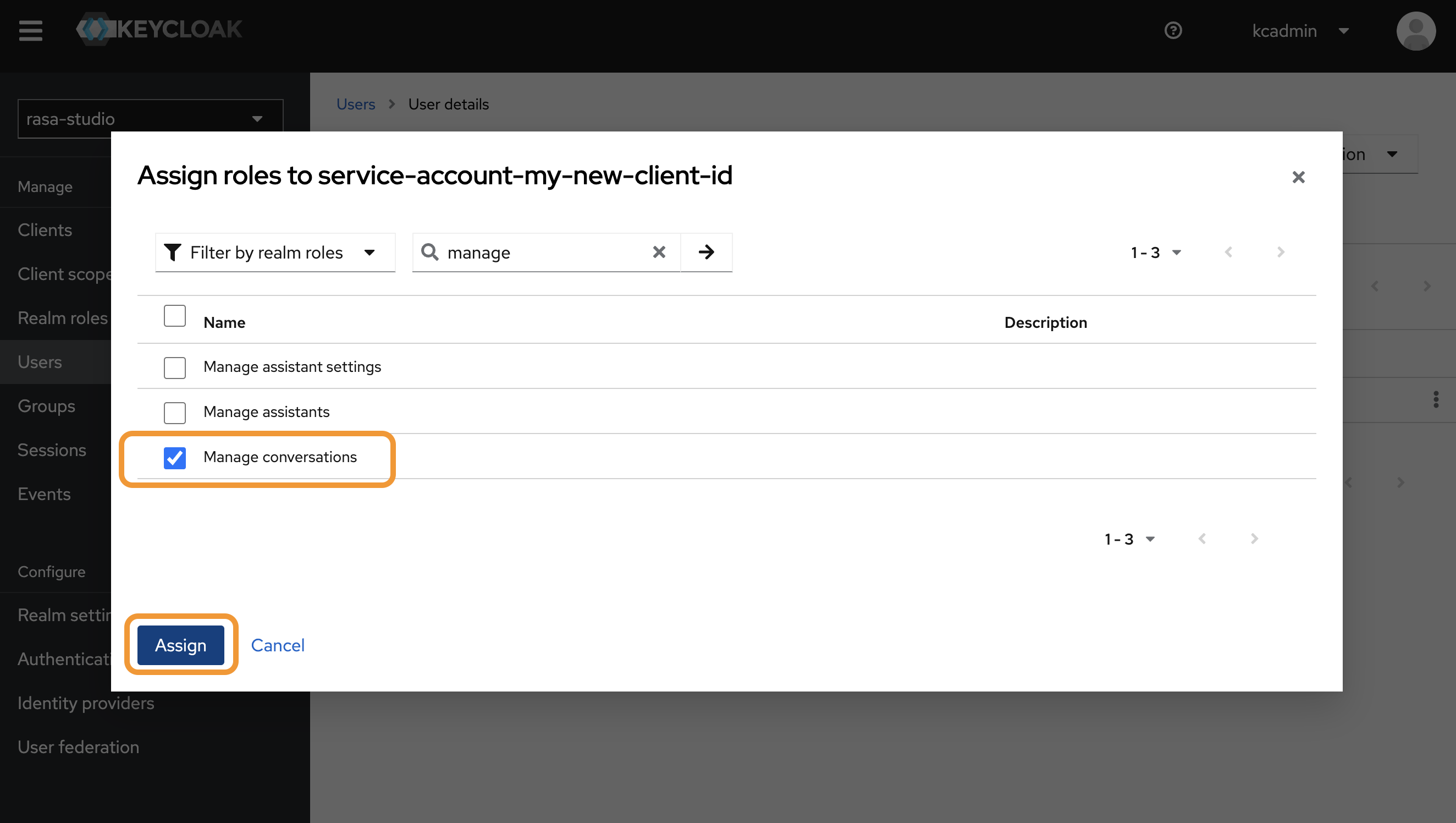Open the hamburger navigation menu
Viewport: 1456px width, 823px height.
[31, 31]
